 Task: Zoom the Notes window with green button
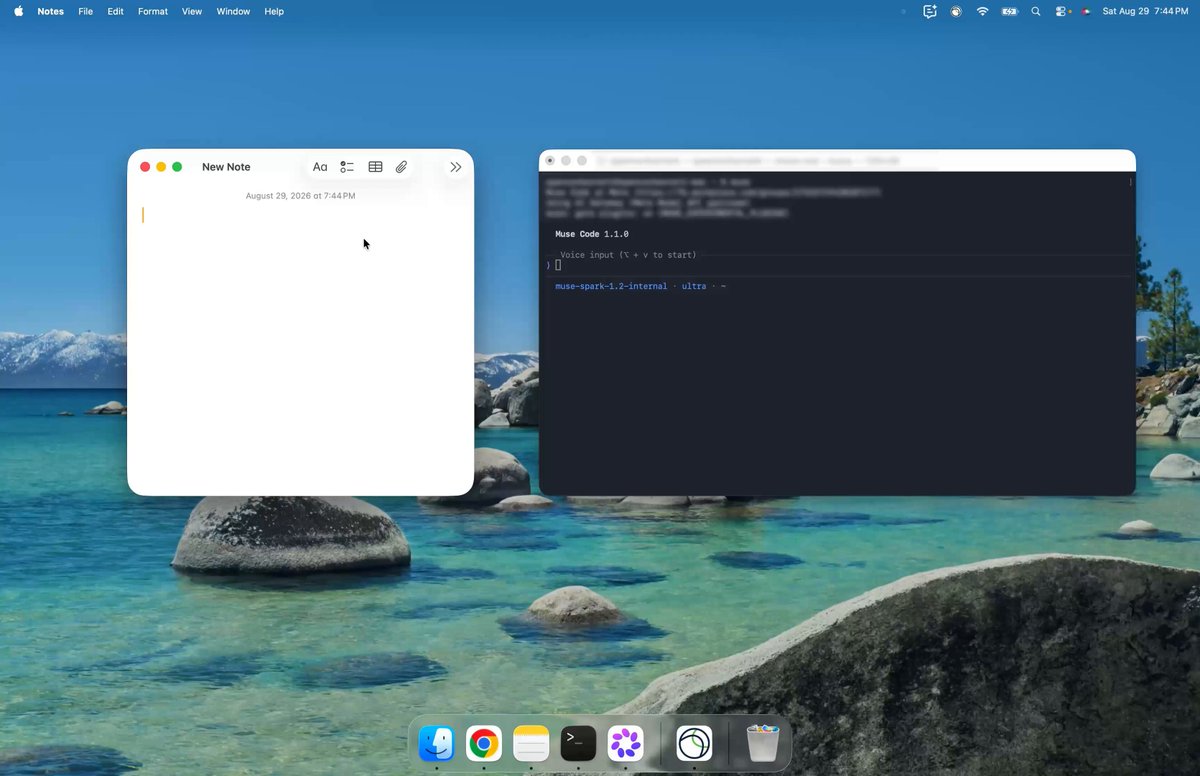177,167
